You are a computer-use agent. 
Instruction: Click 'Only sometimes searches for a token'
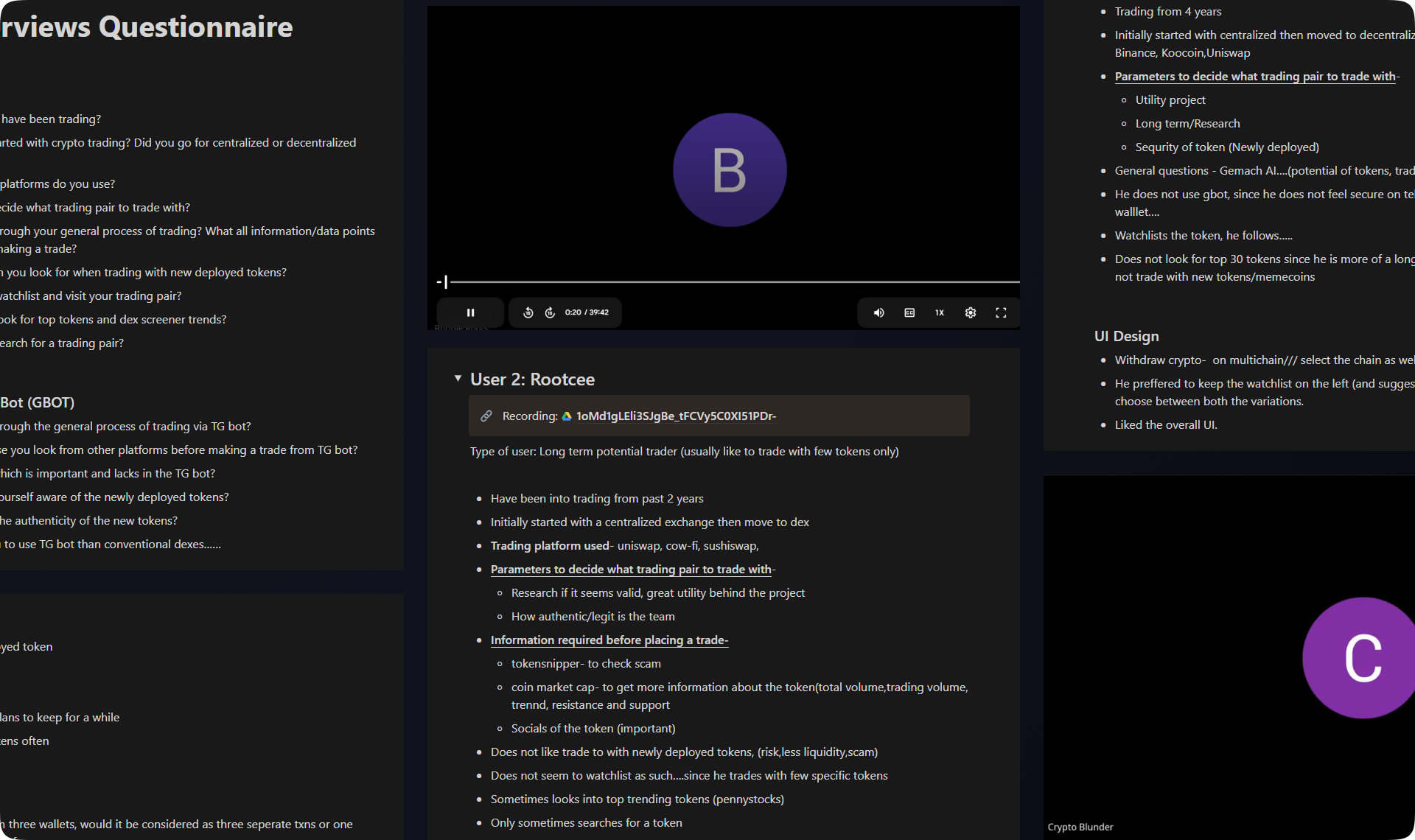click(587, 822)
